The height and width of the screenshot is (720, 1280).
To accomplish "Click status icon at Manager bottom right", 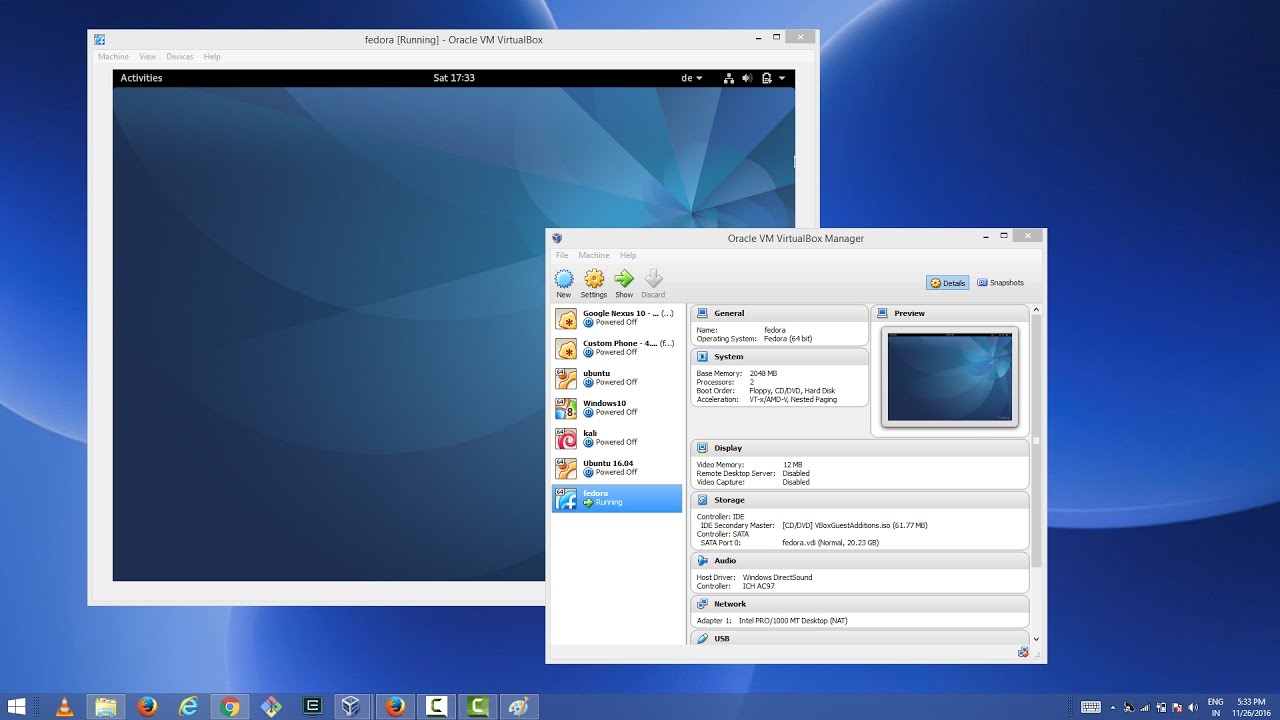I will tap(1023, 652).
